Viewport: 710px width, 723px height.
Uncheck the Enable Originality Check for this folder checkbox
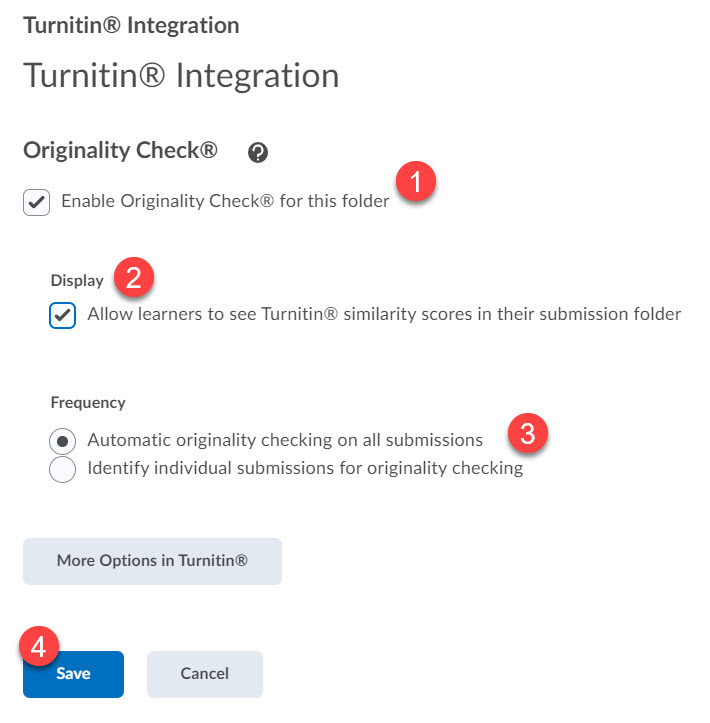[36, 202]
